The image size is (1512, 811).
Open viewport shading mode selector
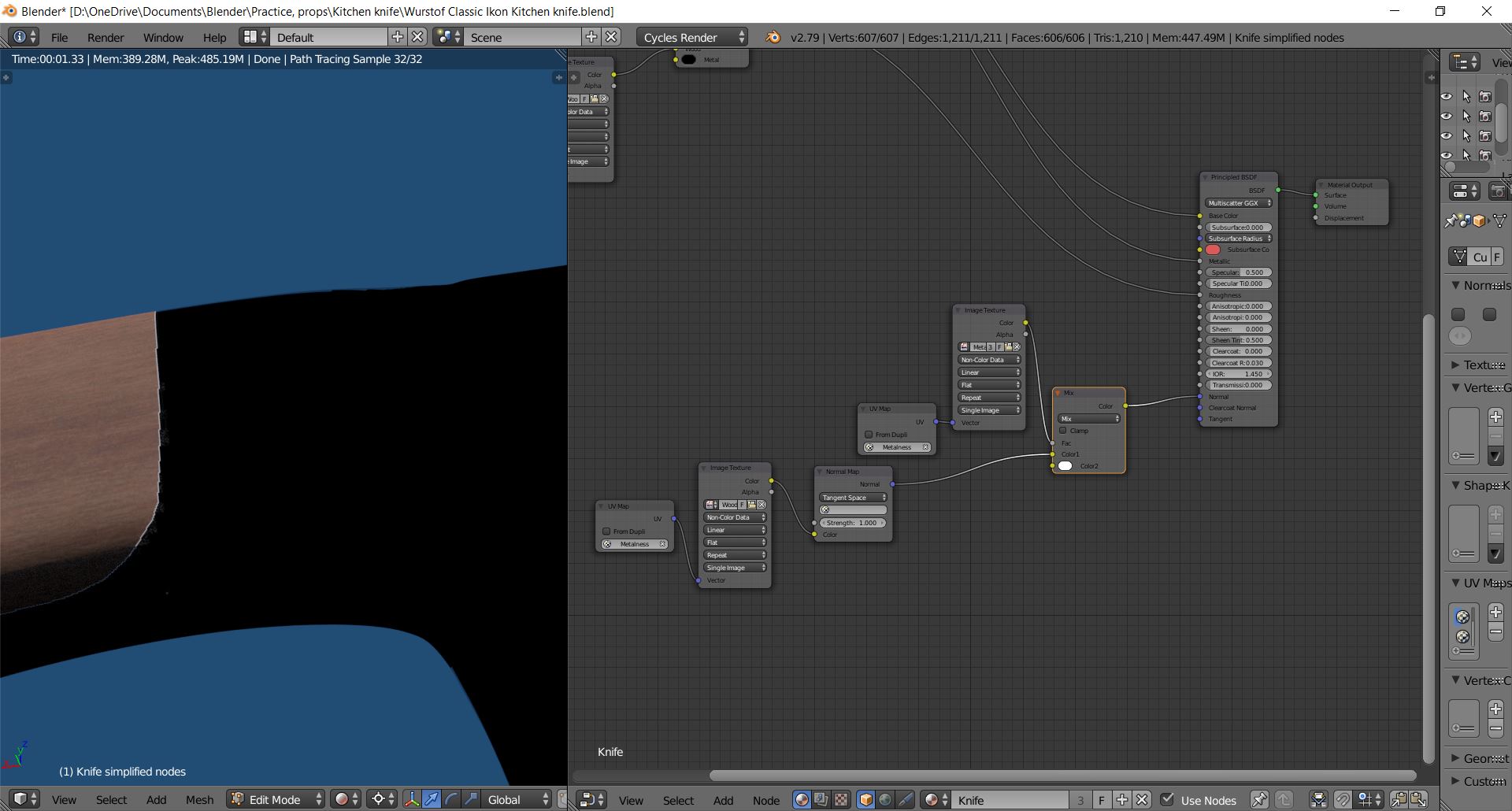click(x=345, y=799)
